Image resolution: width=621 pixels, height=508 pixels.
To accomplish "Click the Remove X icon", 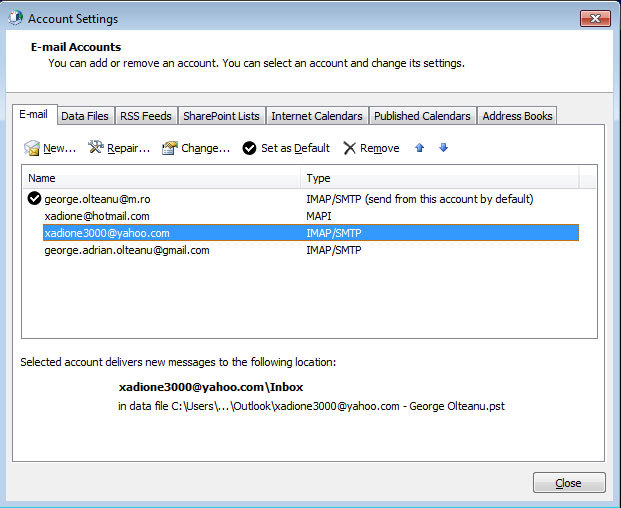I will click(x=349, y=148).
